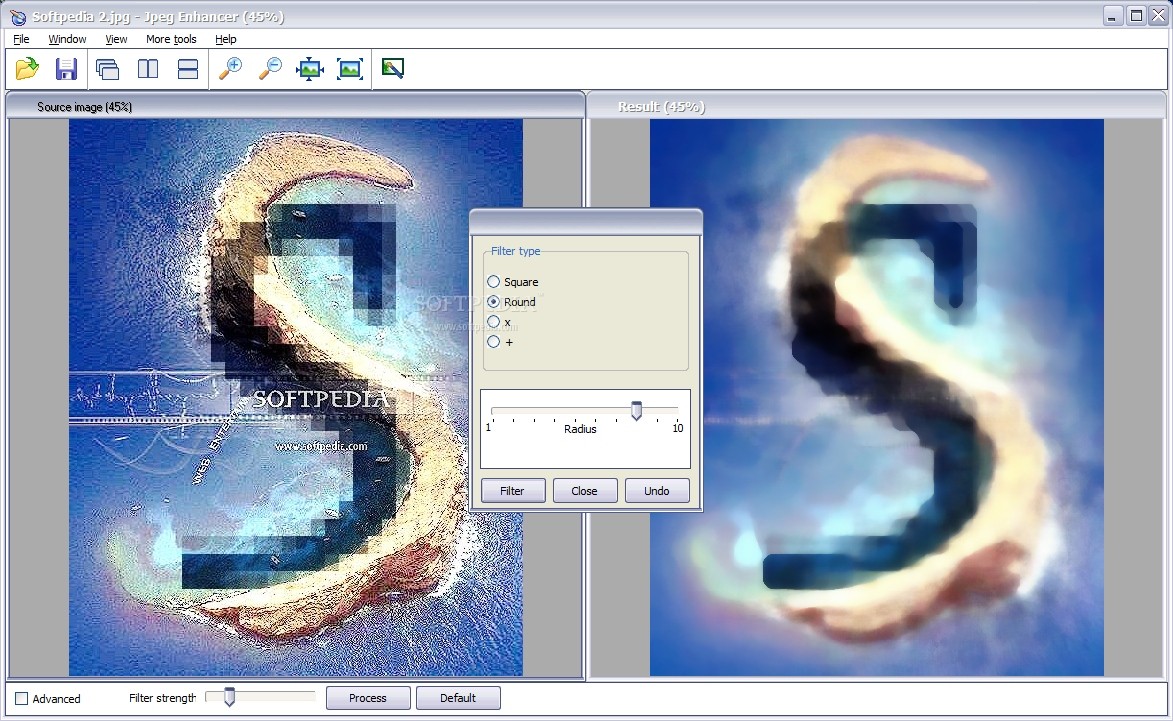Screen dimensions: 1173x721
Task: Select the Square filter type
Action: [494, 281]
